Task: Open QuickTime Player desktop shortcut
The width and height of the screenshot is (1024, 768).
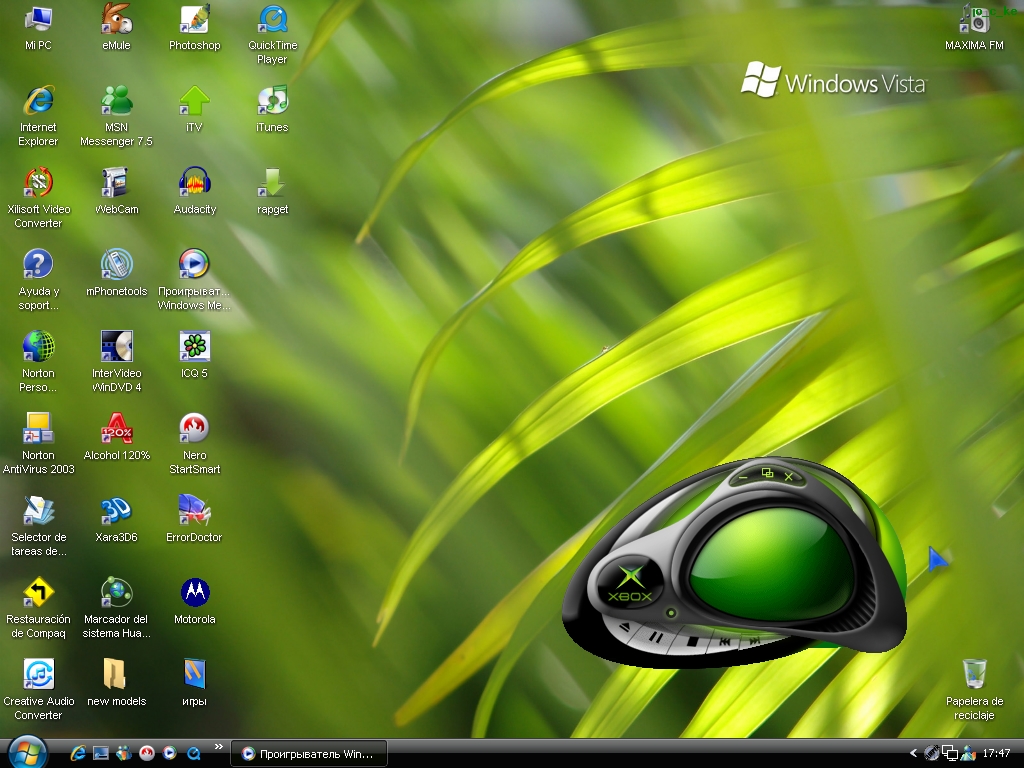Action: (272, 20)
